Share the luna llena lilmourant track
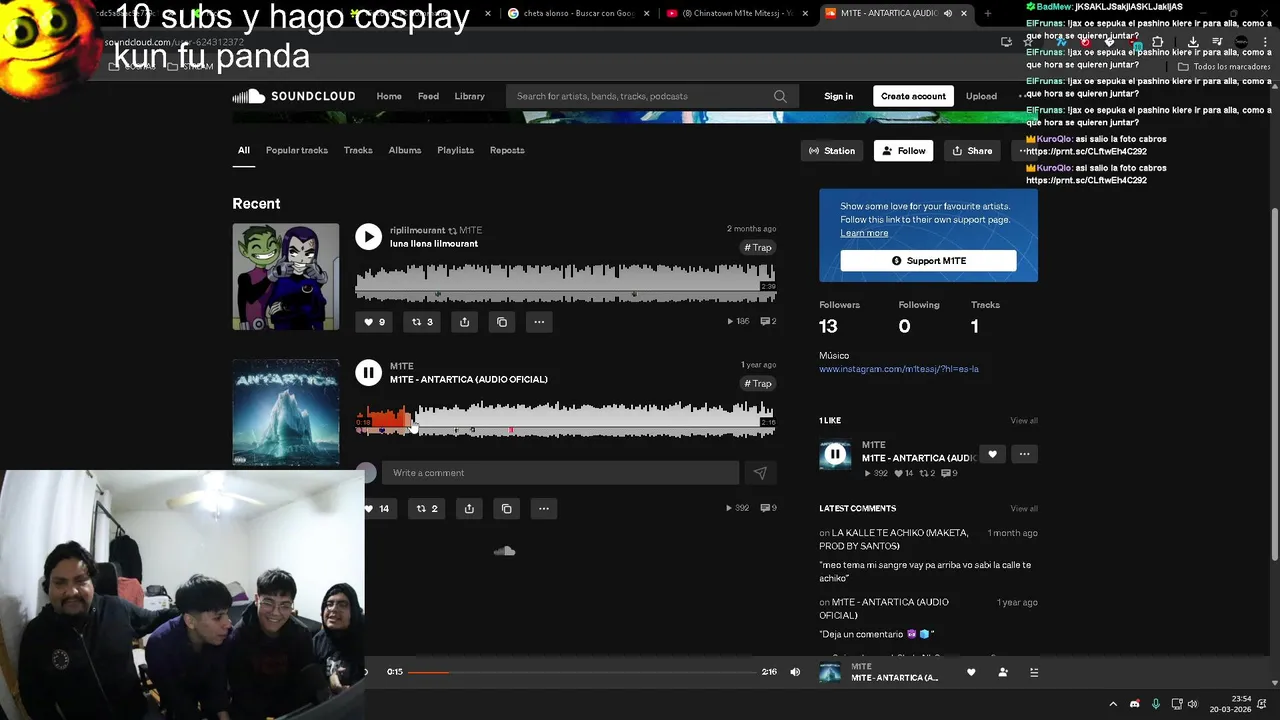 [464, 322]
